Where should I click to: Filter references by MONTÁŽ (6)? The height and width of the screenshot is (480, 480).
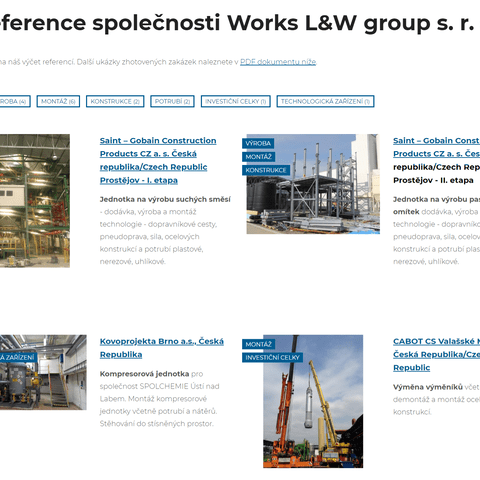(58, 101)
